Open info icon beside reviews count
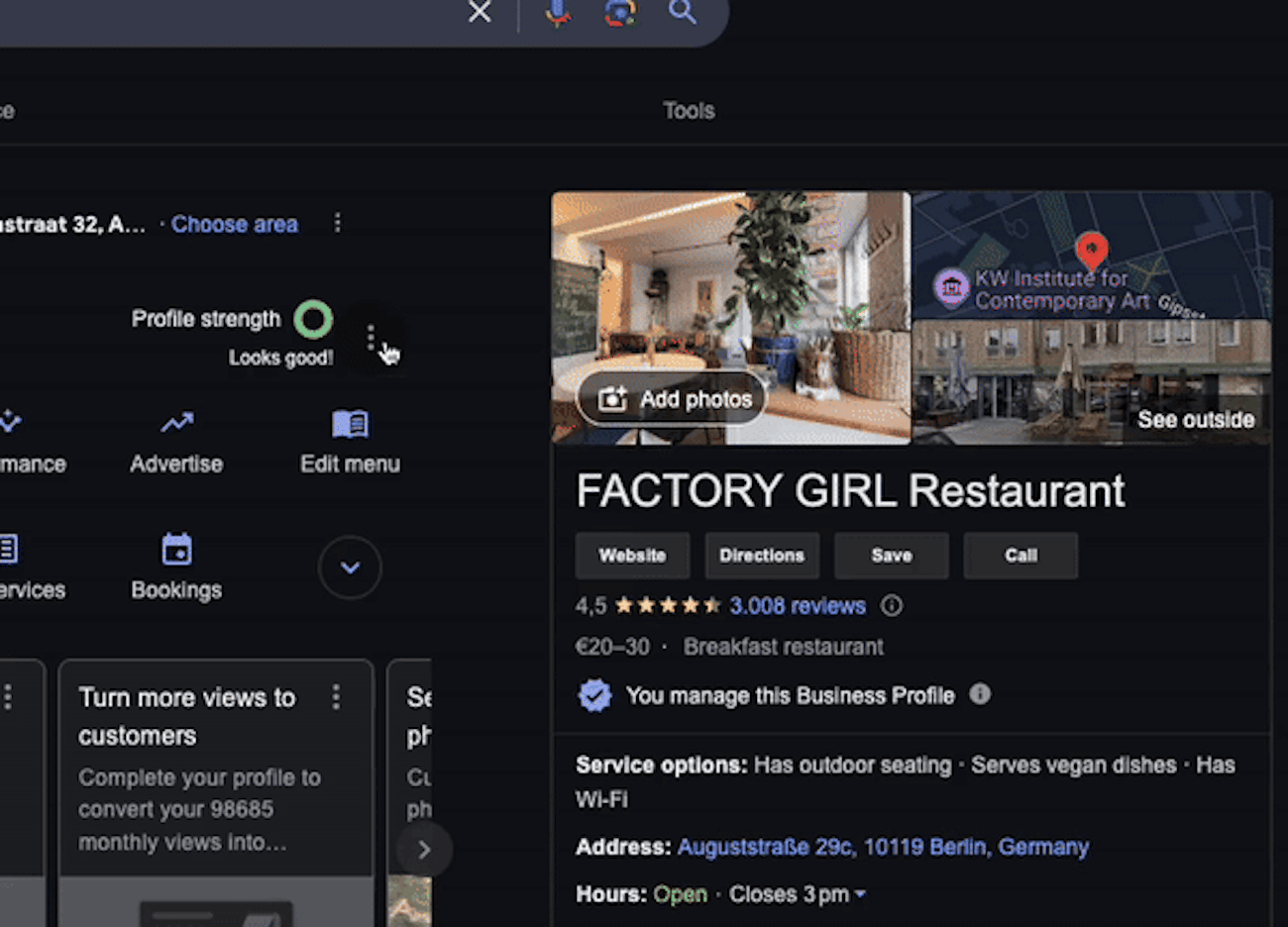1288x927 pixels. point(892,605)
